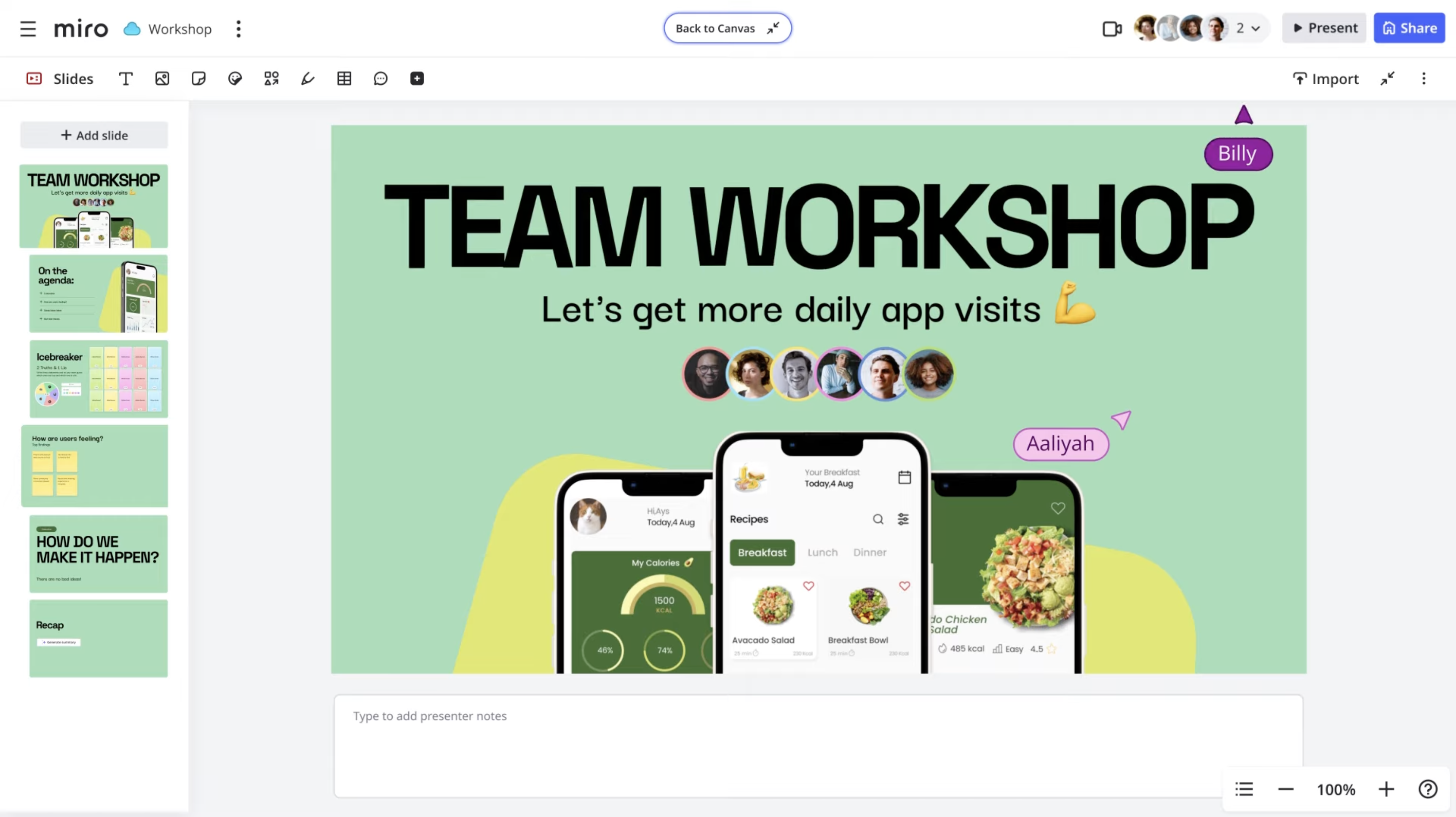Viewport: 1456px width, 817px height.
Task: Click the Add more plus icon
Action: click(x=417, y=78)
